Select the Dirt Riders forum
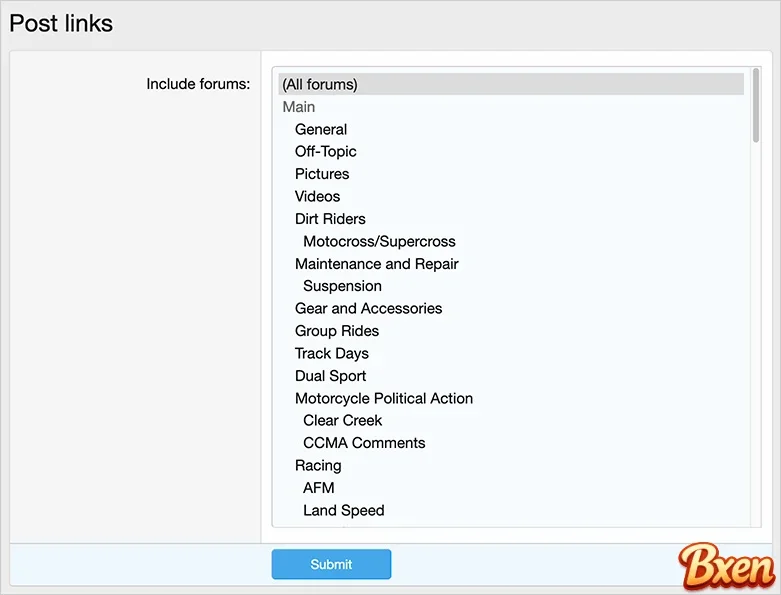This screenshot has width=781, height=595. pyautogui.click(x=330, y=219)
